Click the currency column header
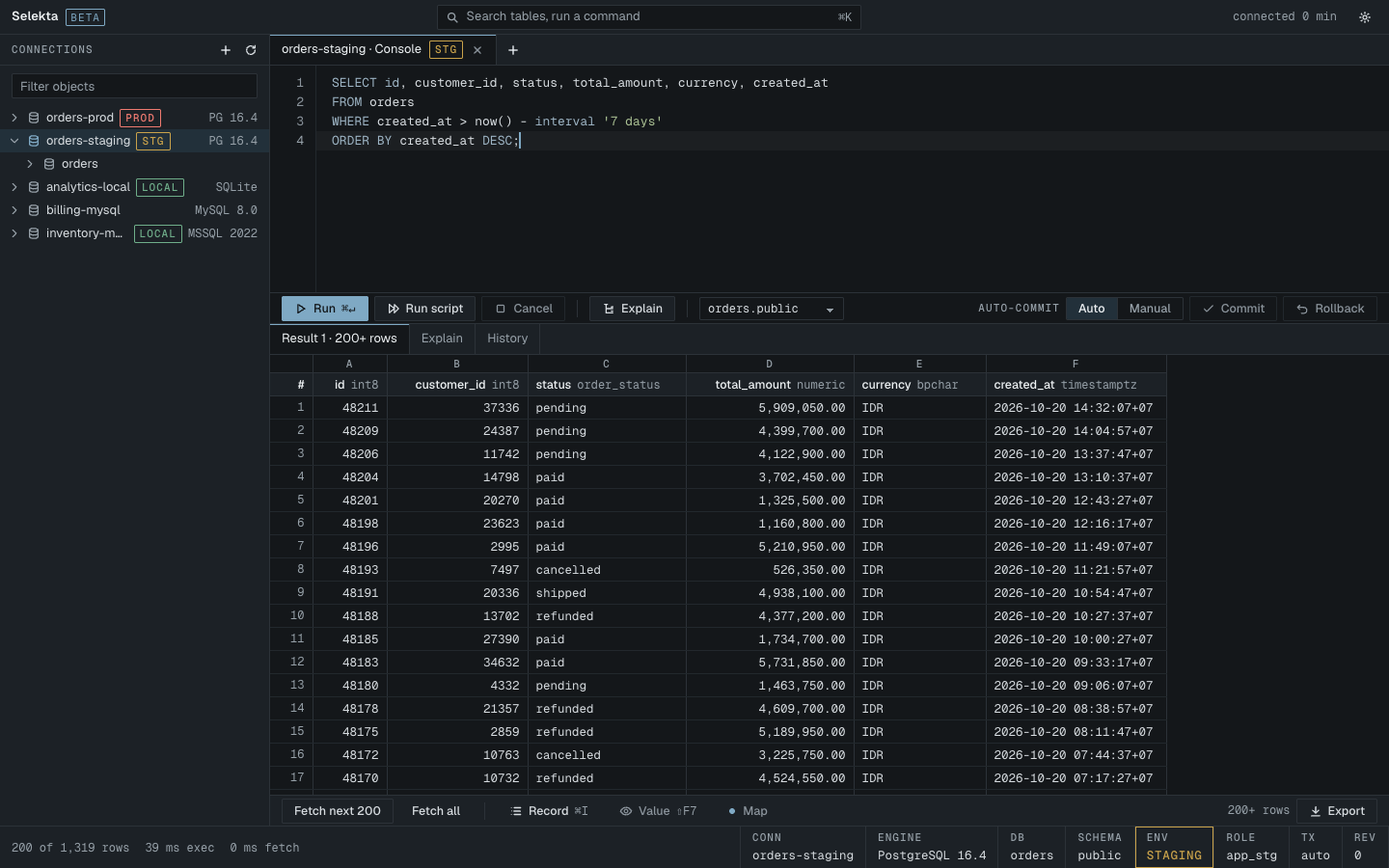This screenshot has width=1389, height=868. click(x=920, y=385)
